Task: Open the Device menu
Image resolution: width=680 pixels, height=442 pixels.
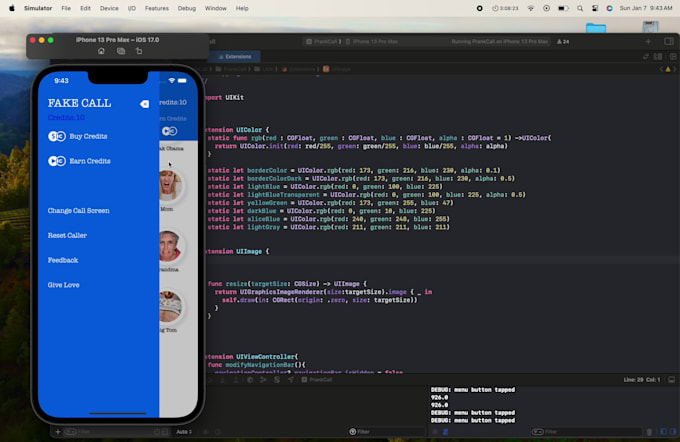Action: pos(109,8)
